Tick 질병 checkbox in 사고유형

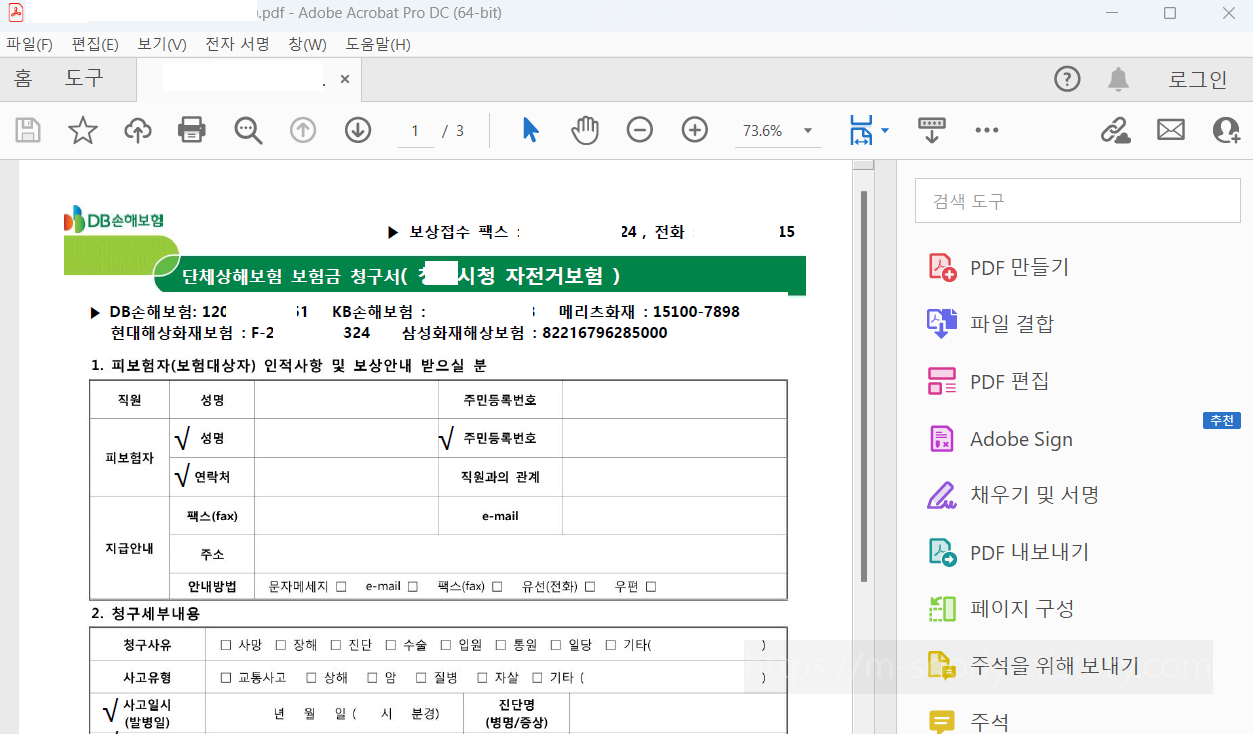422,678
